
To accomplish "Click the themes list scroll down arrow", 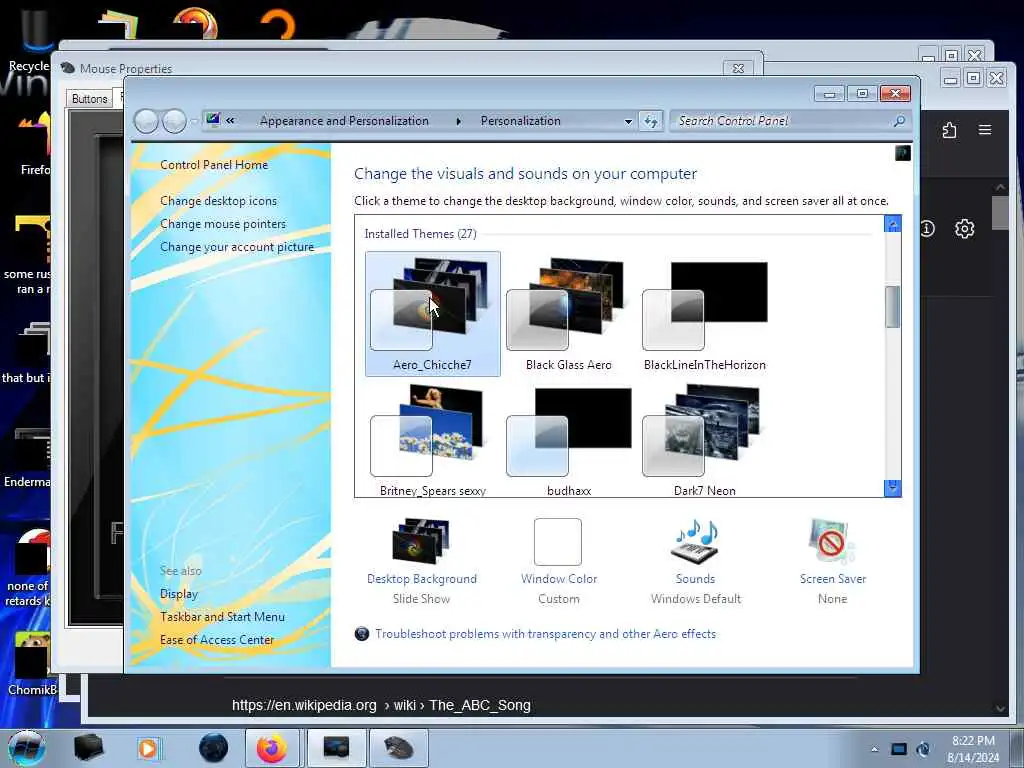I will 893,488.
